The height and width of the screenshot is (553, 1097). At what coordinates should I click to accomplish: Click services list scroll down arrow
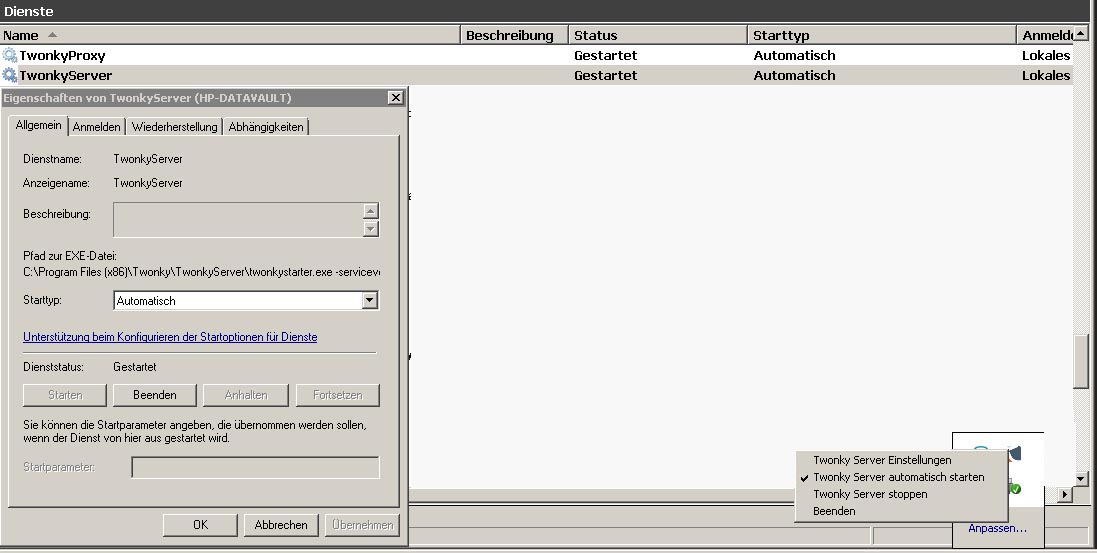coord(1081,479)
